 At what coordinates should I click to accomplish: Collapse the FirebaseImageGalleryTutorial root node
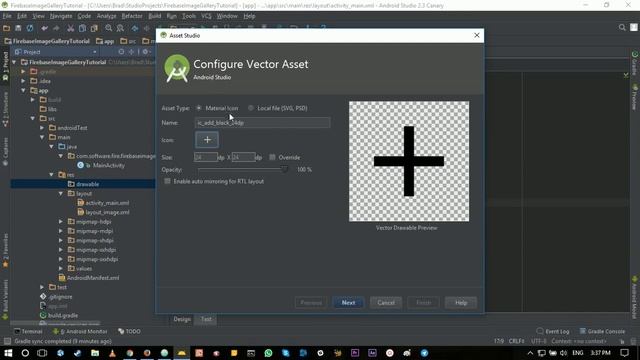(14, 62)
